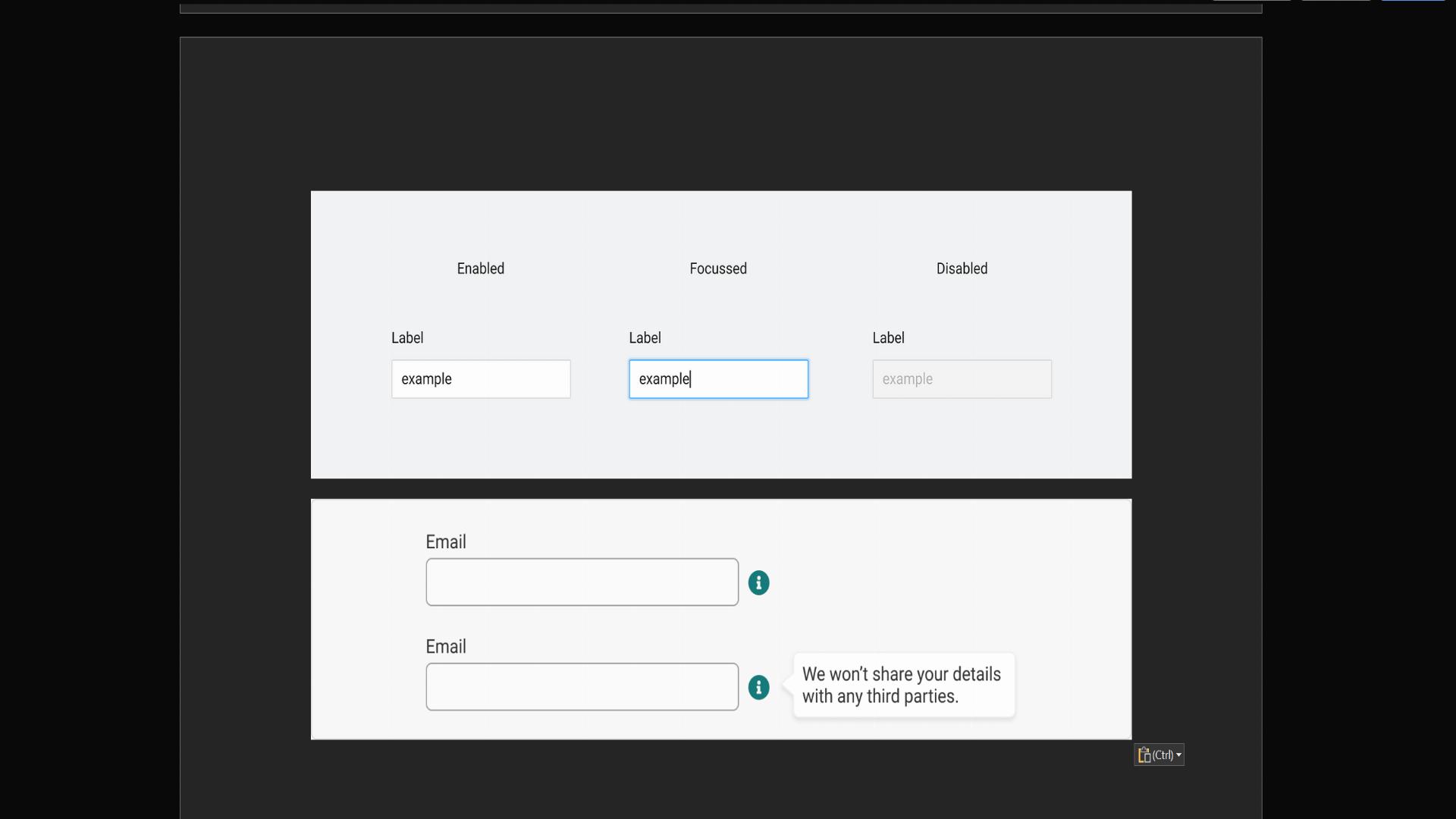Click the second Email input field

tap(582, 687)
